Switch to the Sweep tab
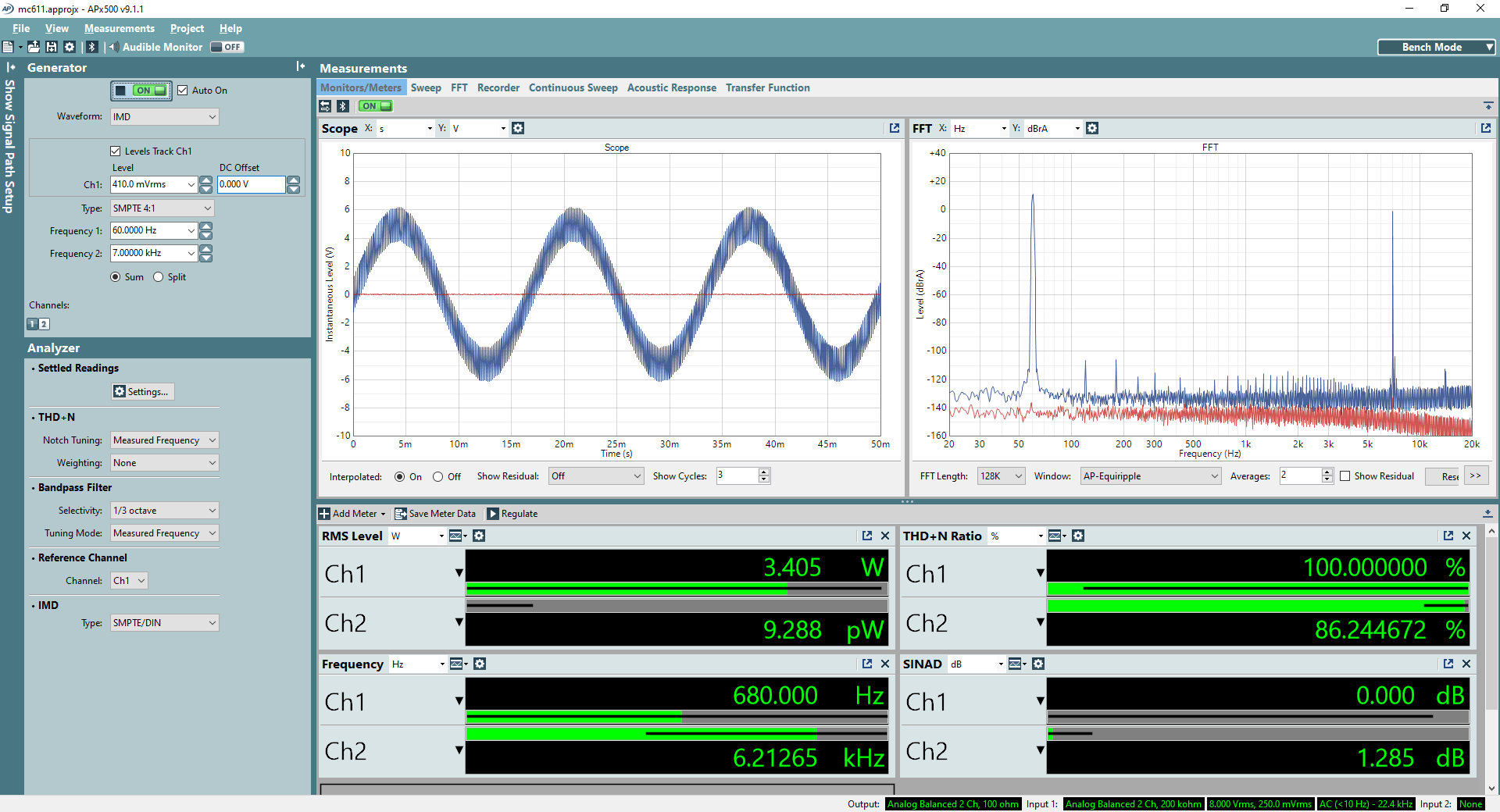 (426, 87)
